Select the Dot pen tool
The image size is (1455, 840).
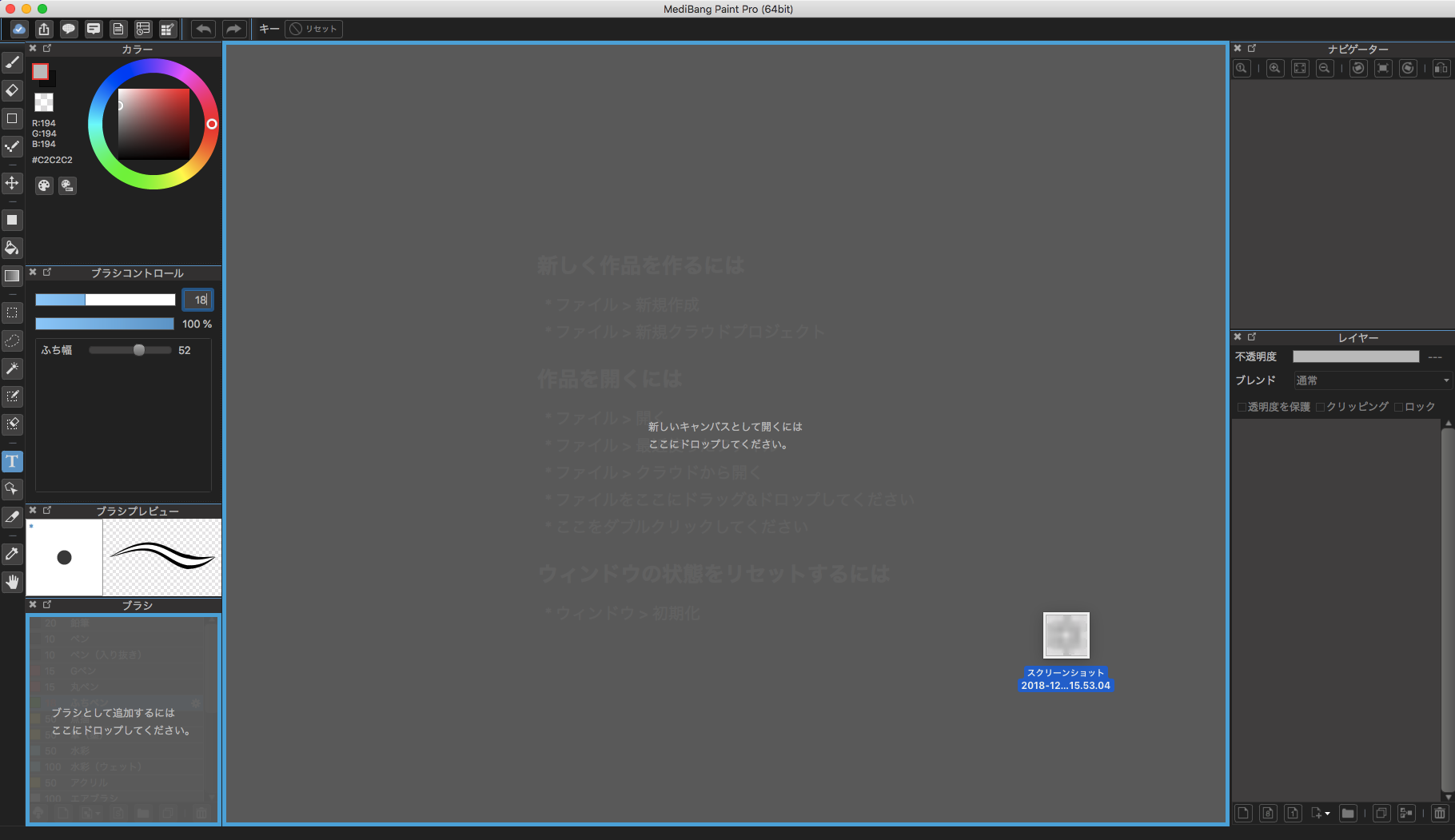pyautogui.click(x=12, y=146)
